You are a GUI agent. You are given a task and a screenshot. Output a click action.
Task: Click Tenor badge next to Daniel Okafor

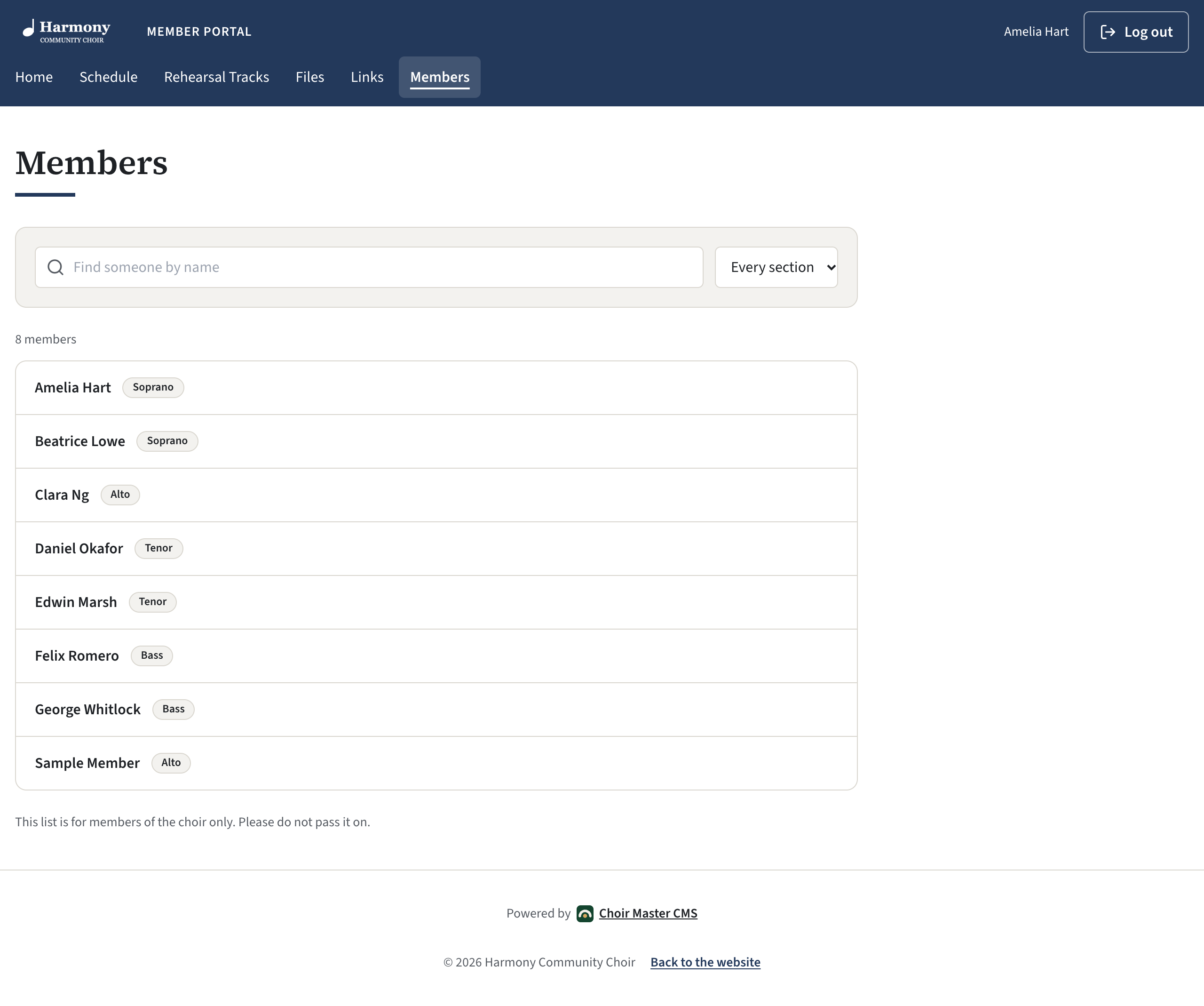point(159,548)
